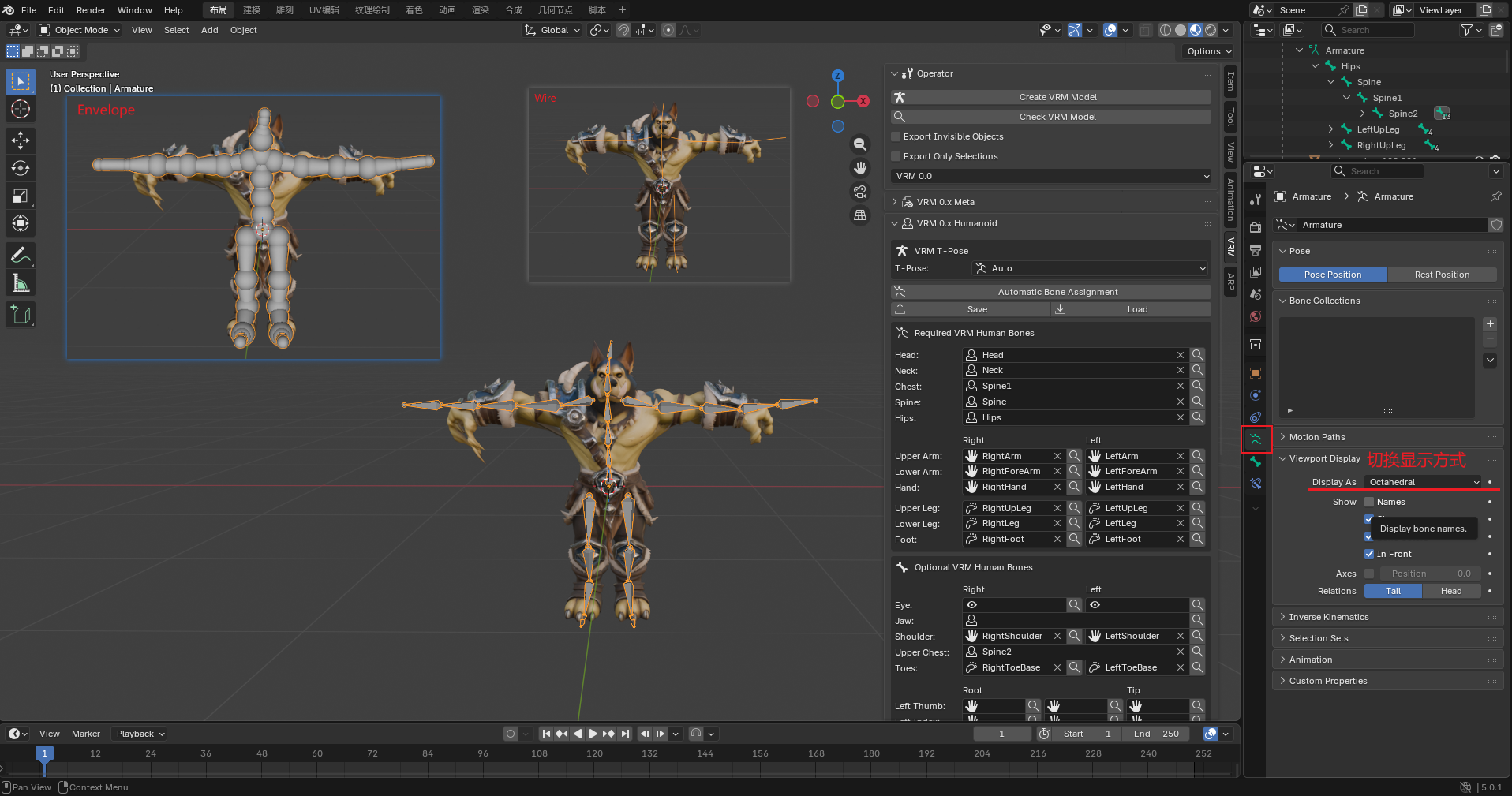1512x796 pixels.
Task: Select the Move tool
Action: tap(21, 140)
